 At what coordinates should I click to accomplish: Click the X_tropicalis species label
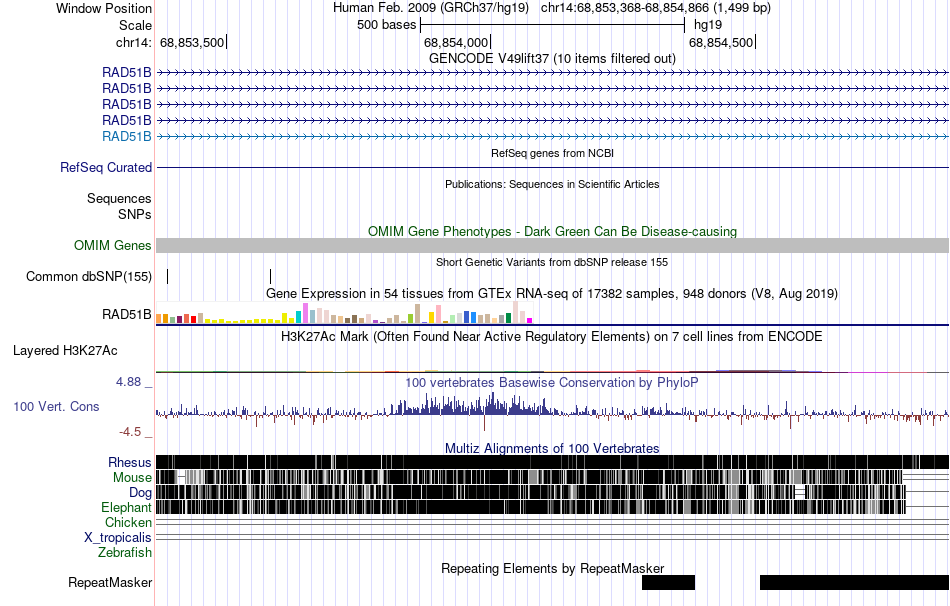pyautogui.click(x=118, y=538)
